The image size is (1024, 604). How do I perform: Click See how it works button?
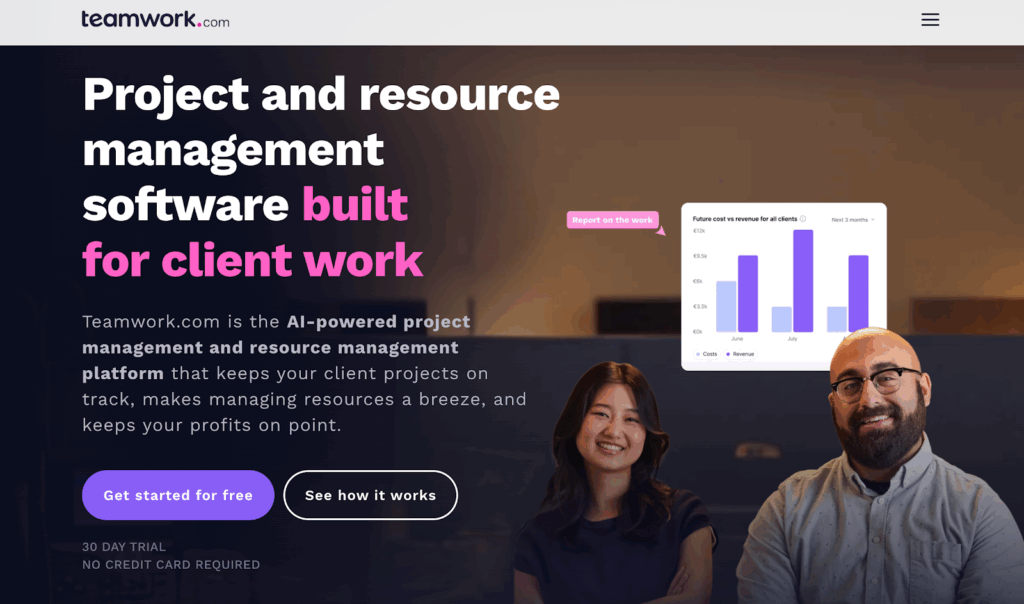coord(370,495)
